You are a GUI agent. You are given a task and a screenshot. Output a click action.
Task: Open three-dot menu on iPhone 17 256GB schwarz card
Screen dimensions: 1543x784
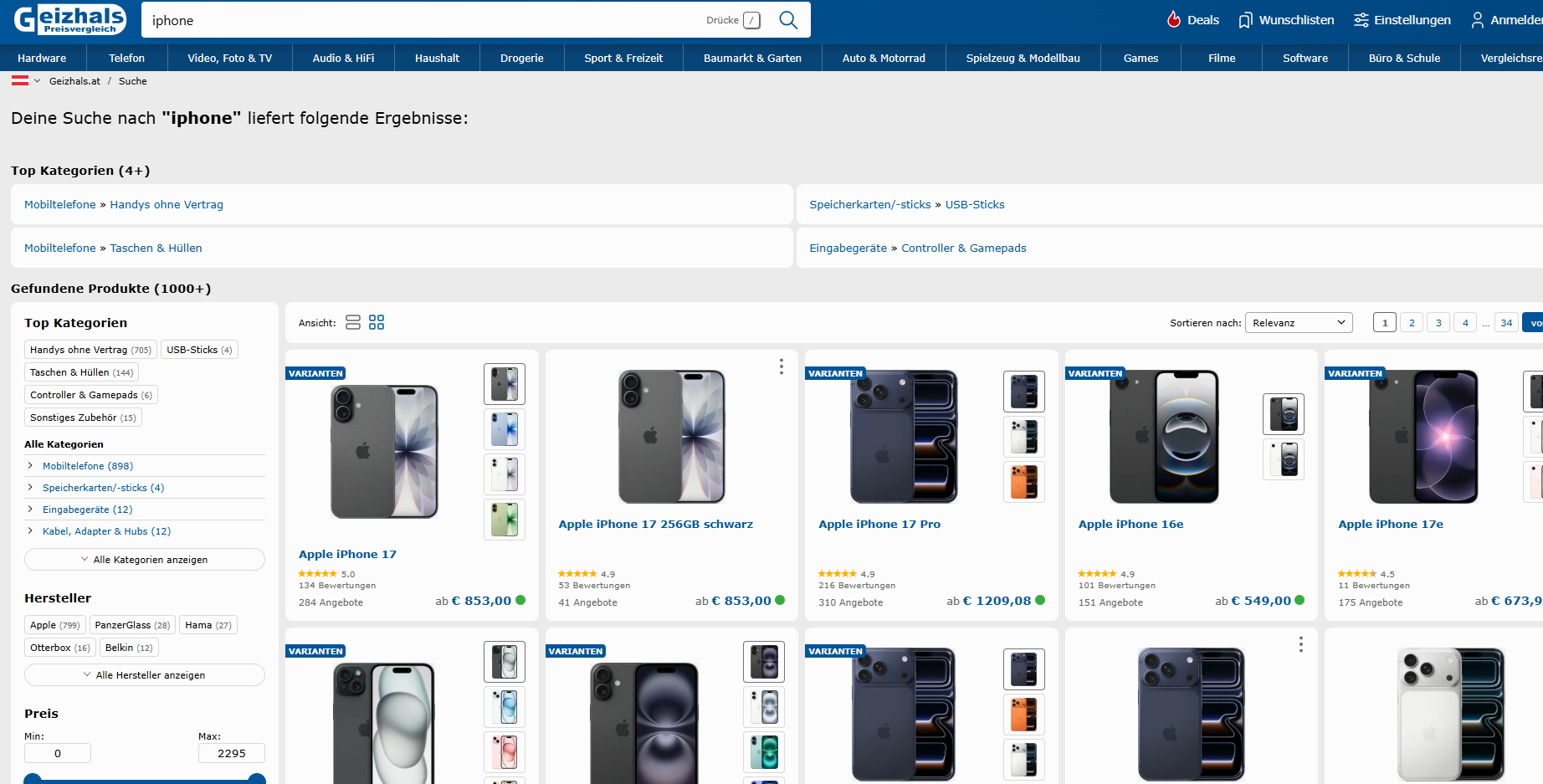click(782, 366)
